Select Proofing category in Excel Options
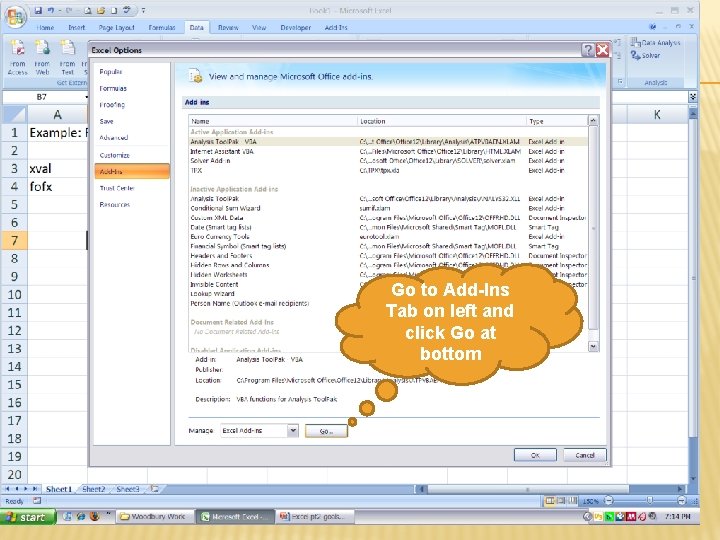Image resolution: width=720 pixels, height=540 pixels. click(x=131, y=105)
